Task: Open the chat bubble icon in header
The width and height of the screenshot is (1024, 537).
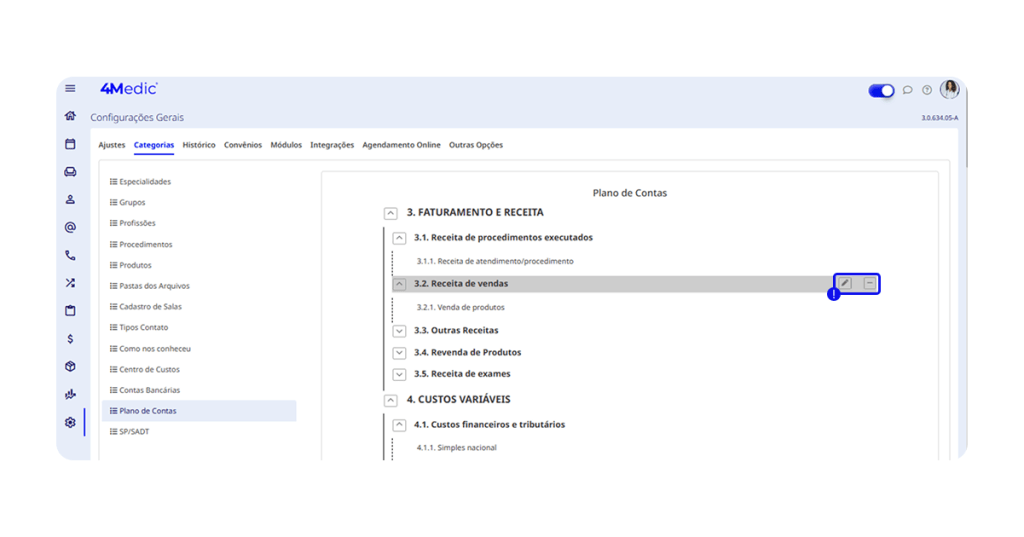Action: tap(908, 90)
